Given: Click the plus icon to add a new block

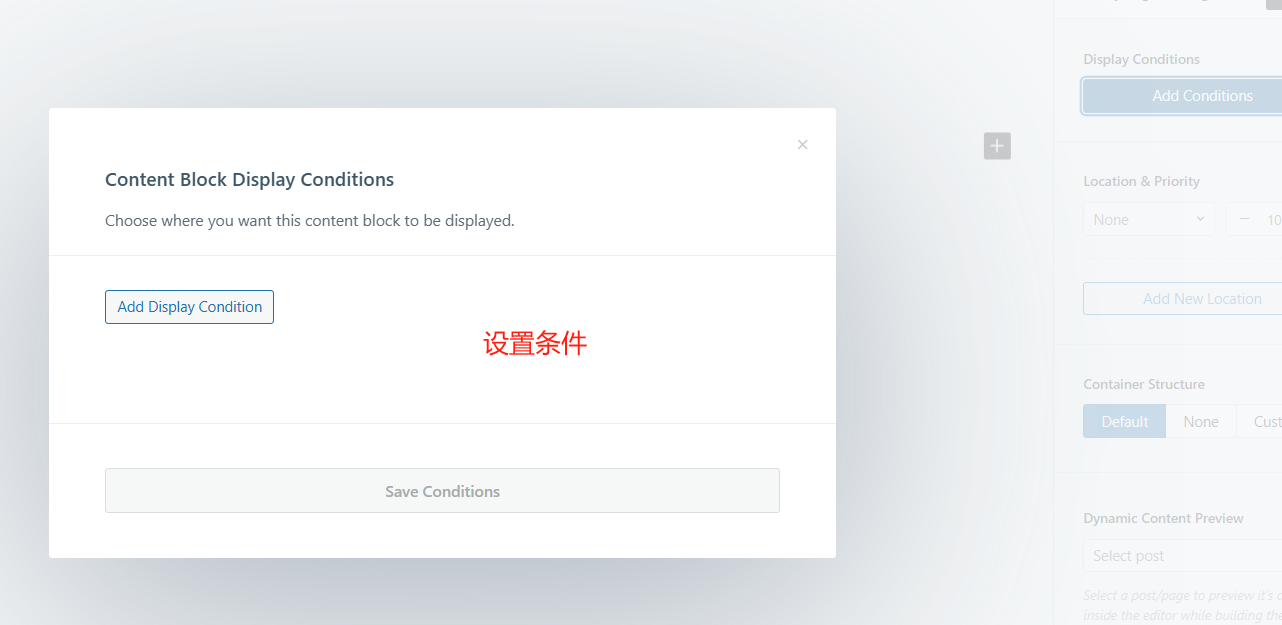Looking at the screenshot, I should tap(996, 145).
